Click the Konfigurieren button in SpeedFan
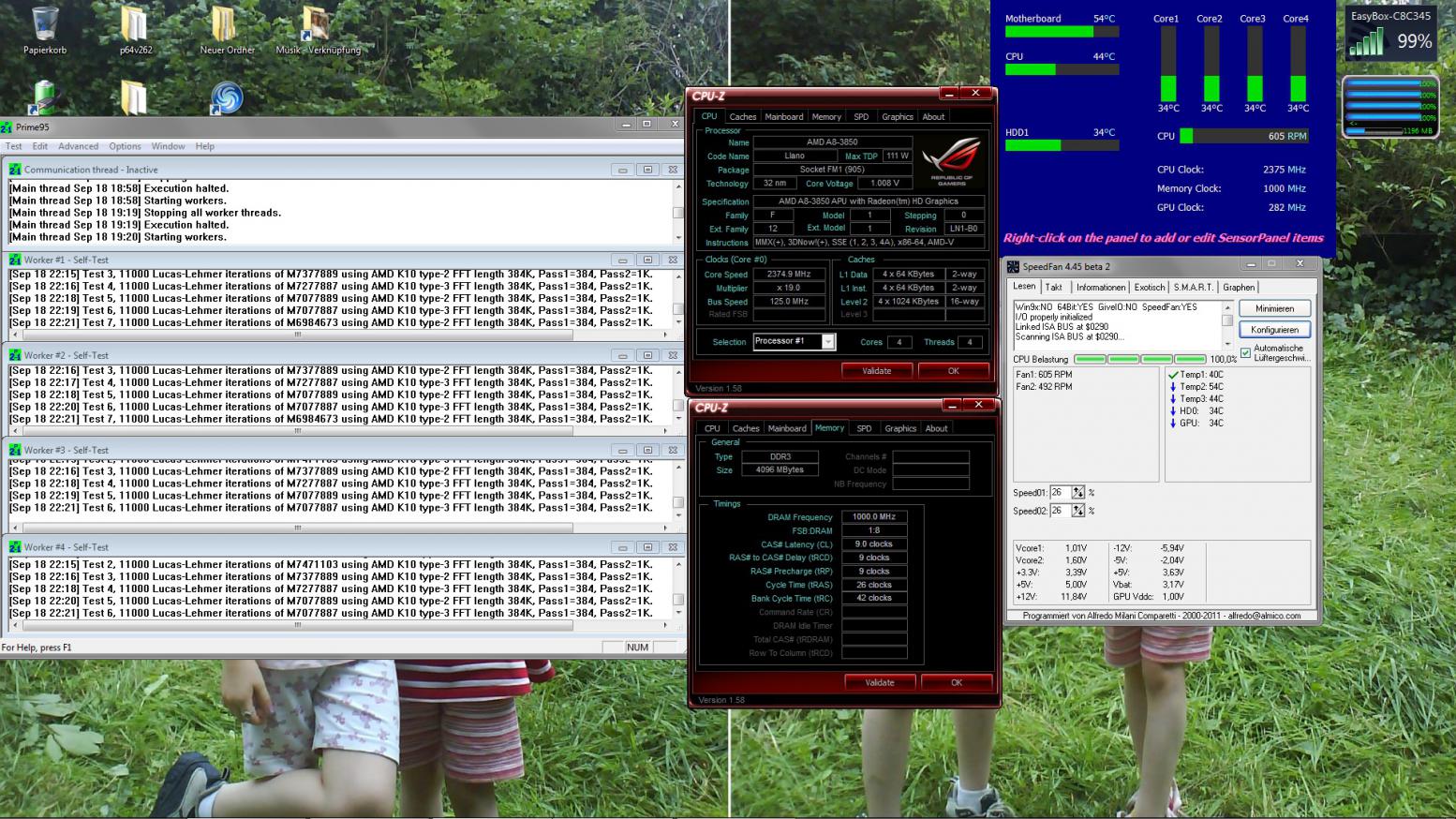Viewport: 1456px width, 819px height. coord(1274,330)
